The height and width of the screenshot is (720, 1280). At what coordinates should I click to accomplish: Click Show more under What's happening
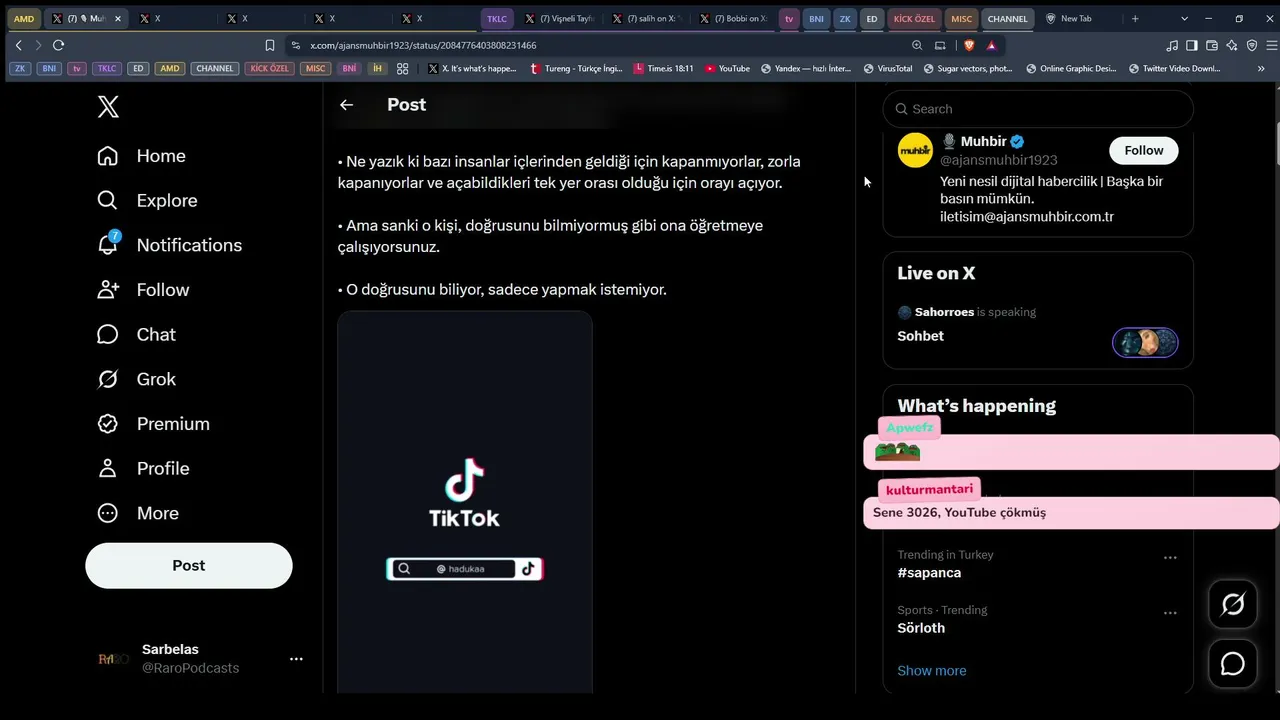click(x=932, y=671)
